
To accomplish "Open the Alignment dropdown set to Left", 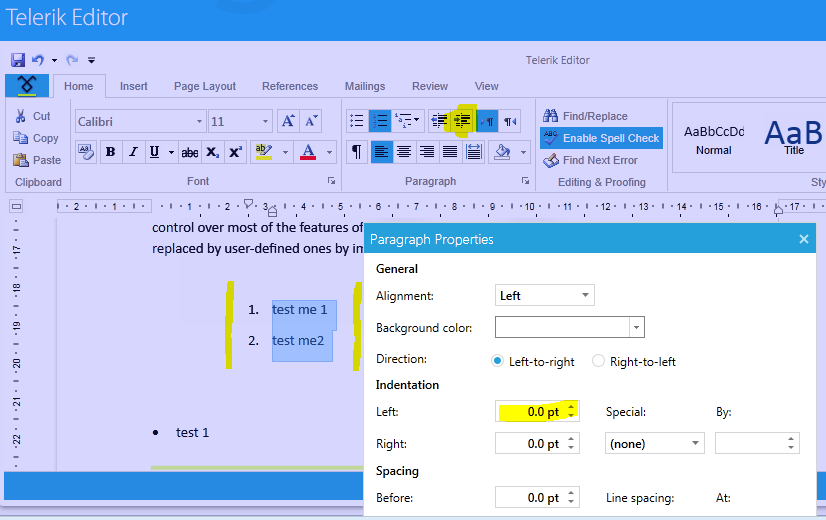I will click(545, 295).
